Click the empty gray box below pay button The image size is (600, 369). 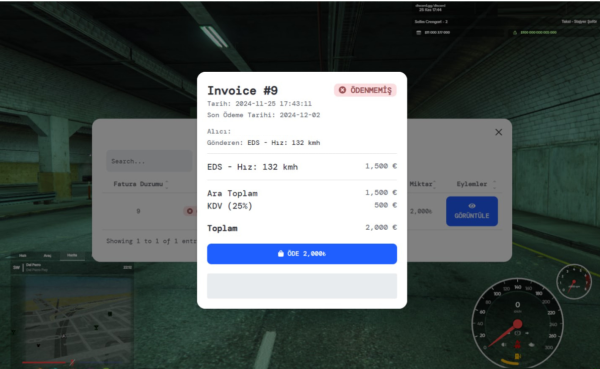click(x=302, y=286)
